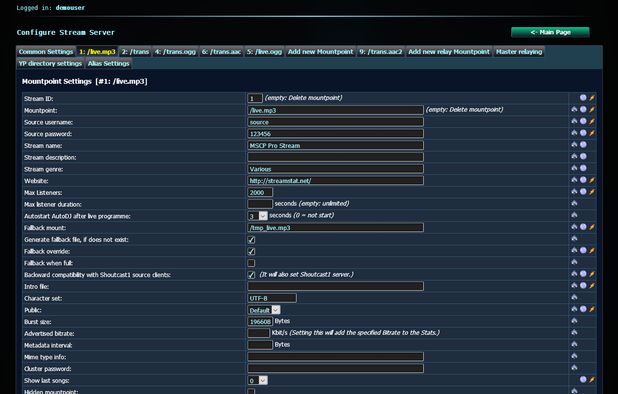Click the spade-shaped icon in Website row
The image size is (618, 394).
coord(574,180)
